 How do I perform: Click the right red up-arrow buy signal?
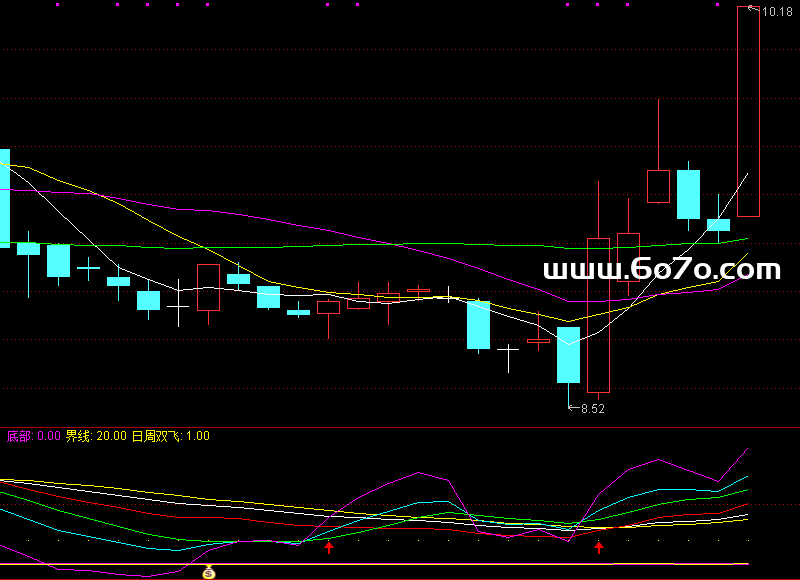point(599,546)
